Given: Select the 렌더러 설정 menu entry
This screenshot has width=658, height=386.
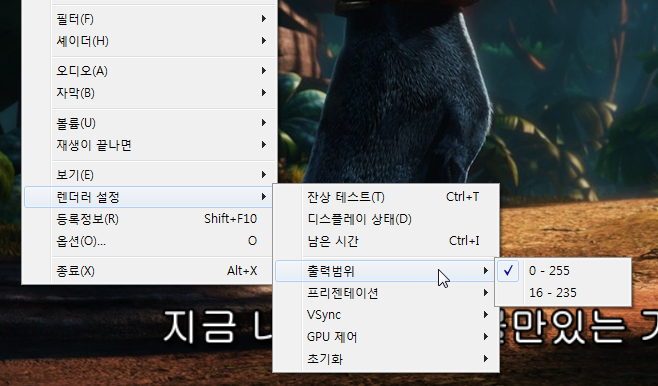Looking at the screenshot, I should (x=148, y=197).
